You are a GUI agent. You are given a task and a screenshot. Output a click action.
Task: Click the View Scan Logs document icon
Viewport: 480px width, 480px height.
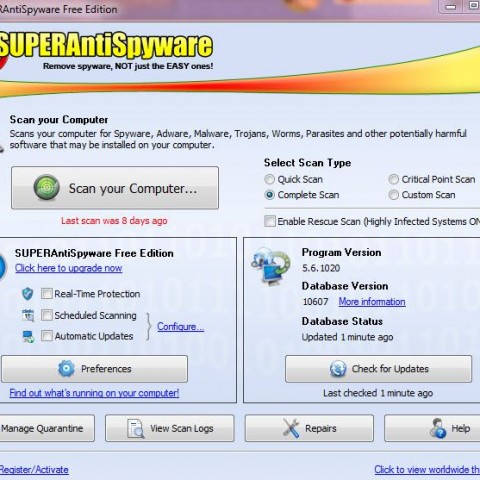pyautogui.click(x=136, y=429)
